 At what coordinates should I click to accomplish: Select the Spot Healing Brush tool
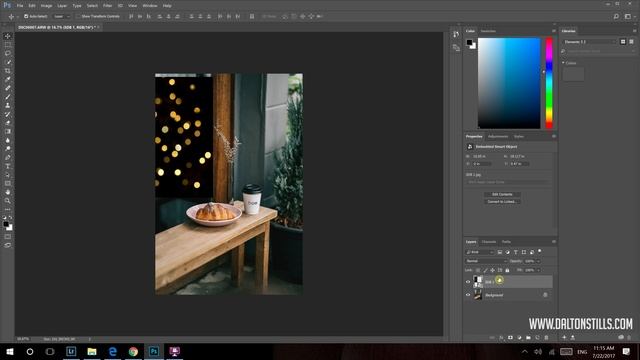click(7, 88)
